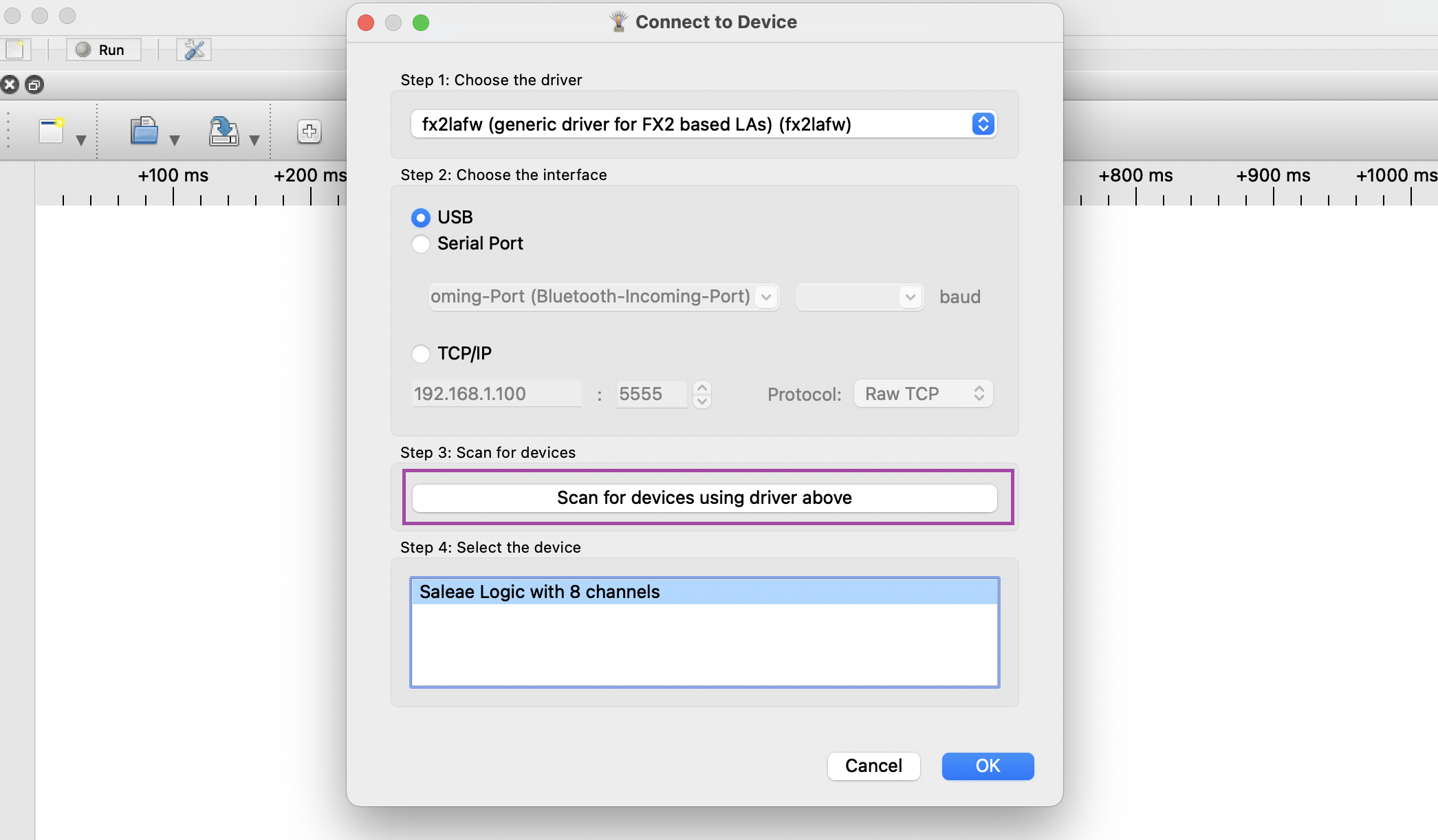Select the TCP/IP radio button
This screenshot has width=1438, height=840.
click(421, 354)
